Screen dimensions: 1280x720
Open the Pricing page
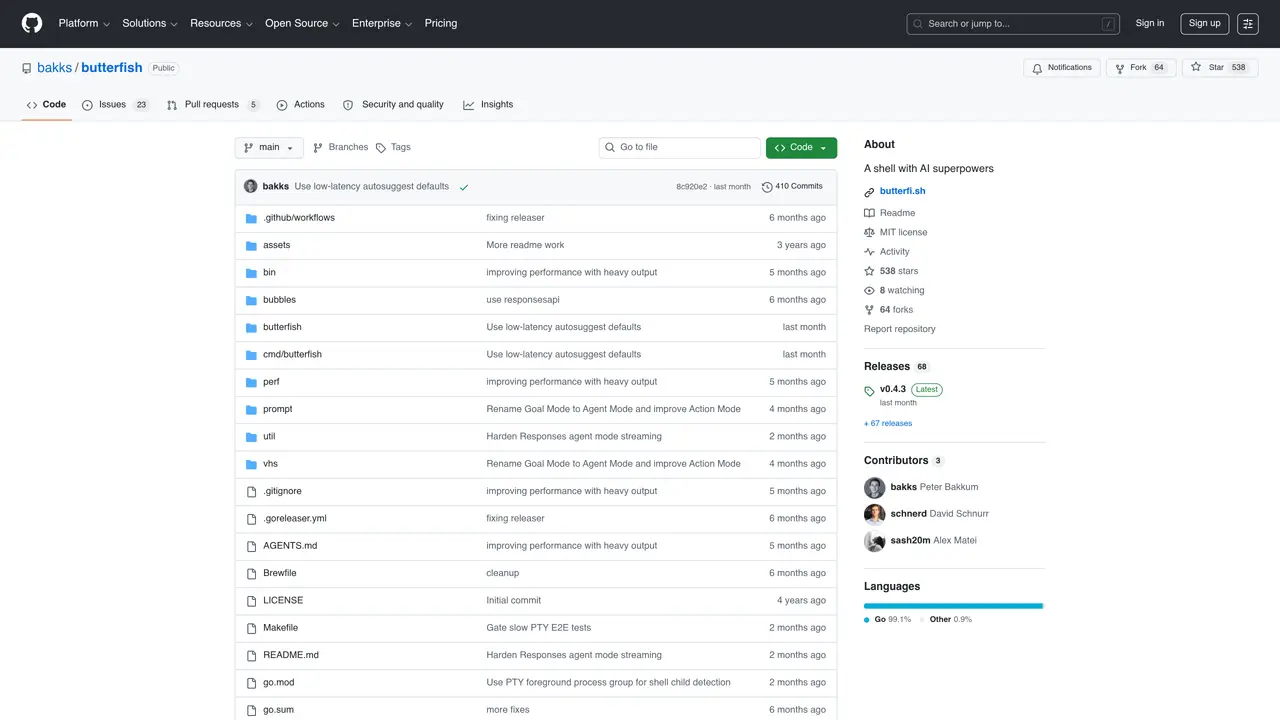coord(441,23)
